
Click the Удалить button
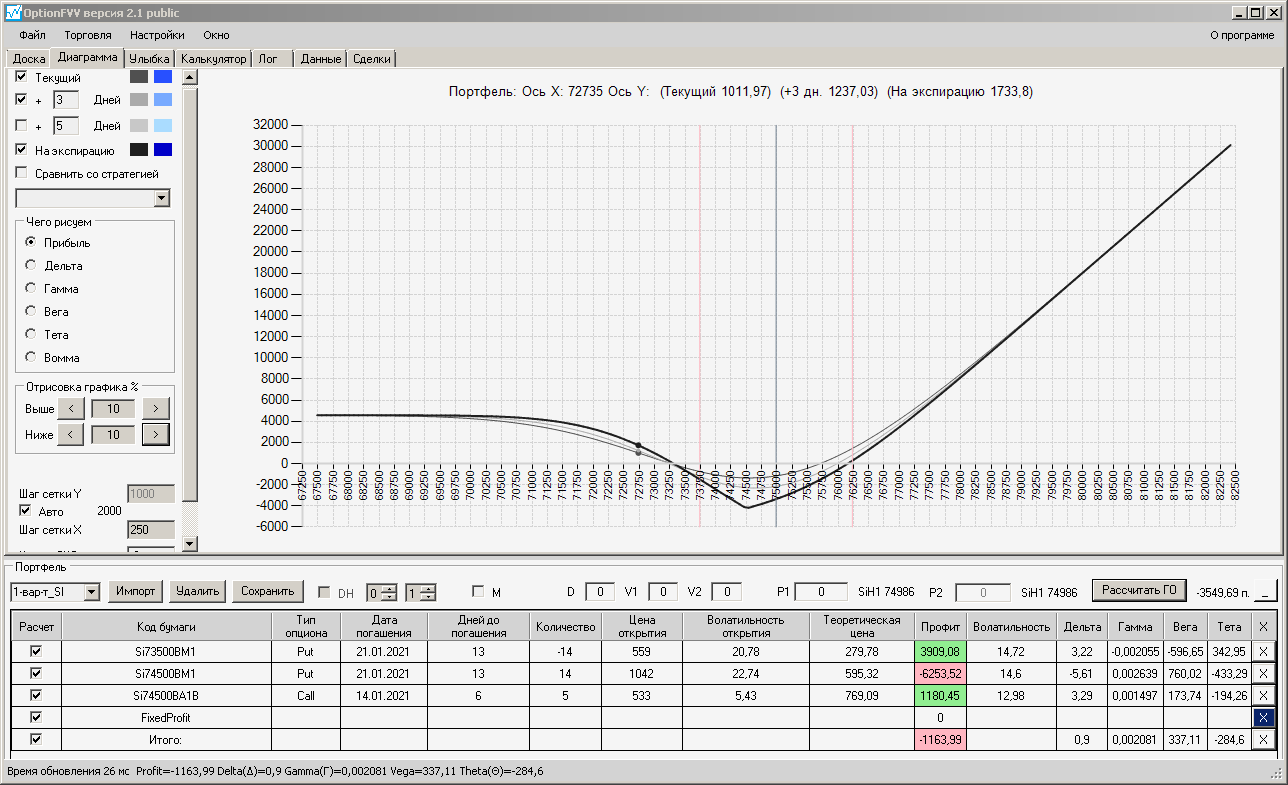[x=197, y=591]
